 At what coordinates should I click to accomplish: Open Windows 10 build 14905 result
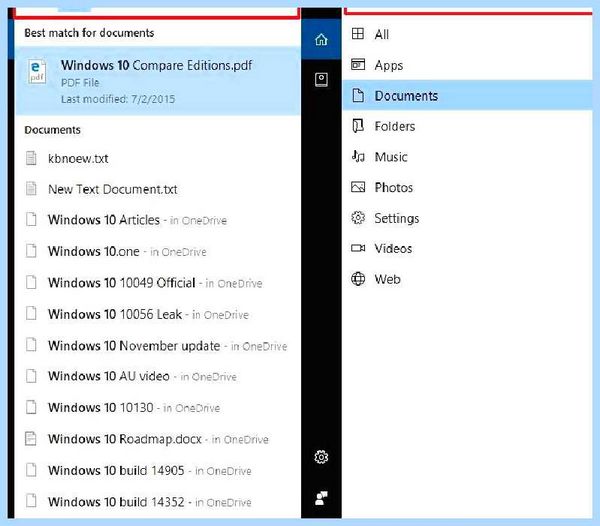pyautogui.click(x=158, y=470)
